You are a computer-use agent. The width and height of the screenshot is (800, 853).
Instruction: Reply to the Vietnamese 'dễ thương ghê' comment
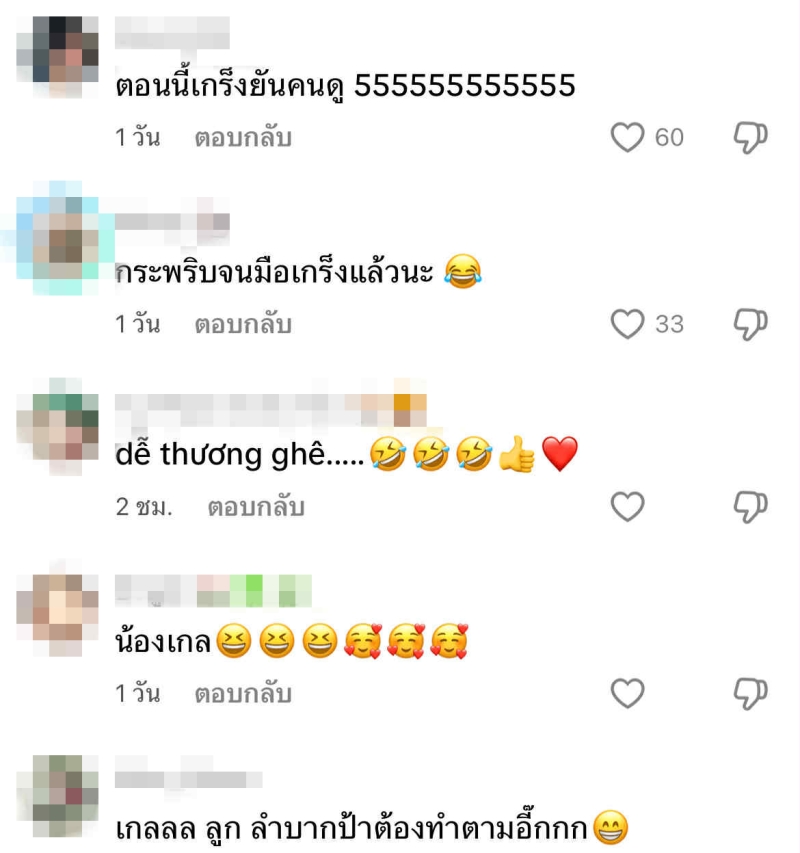point(256,507)
